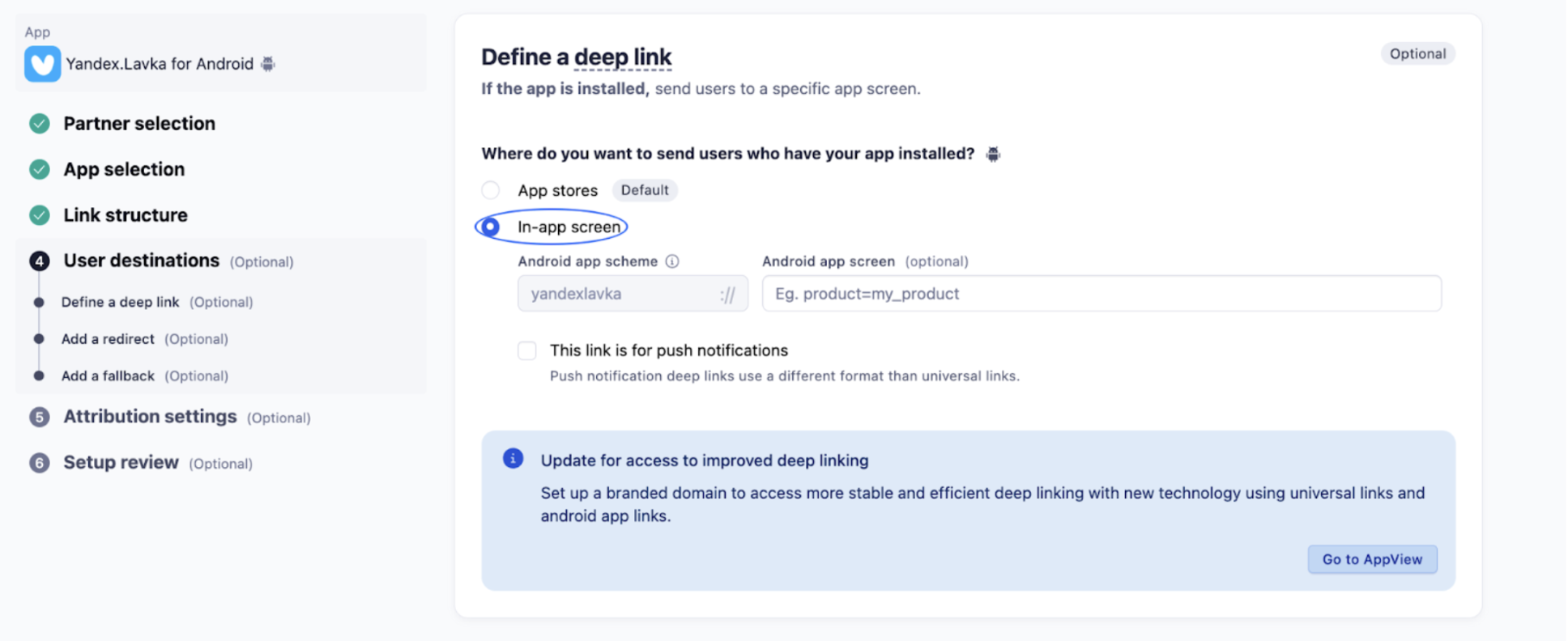Select the In-app screen radio option
Image resolution: width=1568 pixels, height=641 pixels.
[491, 227]
